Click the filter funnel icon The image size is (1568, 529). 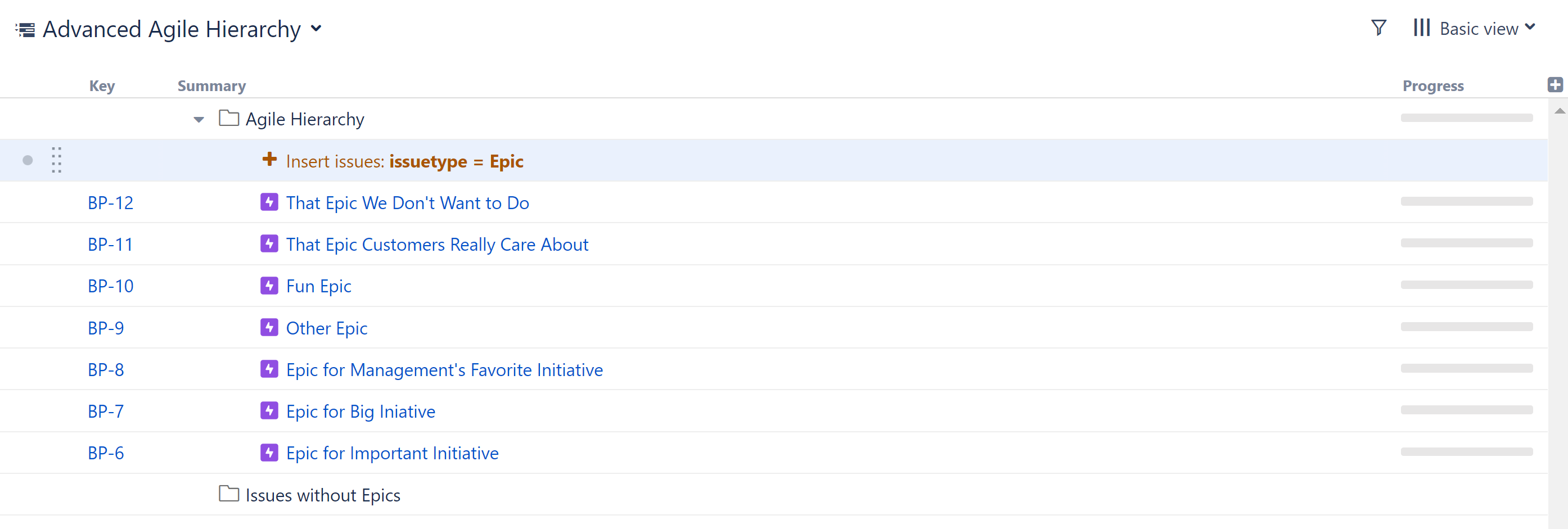click(1378, 28)
